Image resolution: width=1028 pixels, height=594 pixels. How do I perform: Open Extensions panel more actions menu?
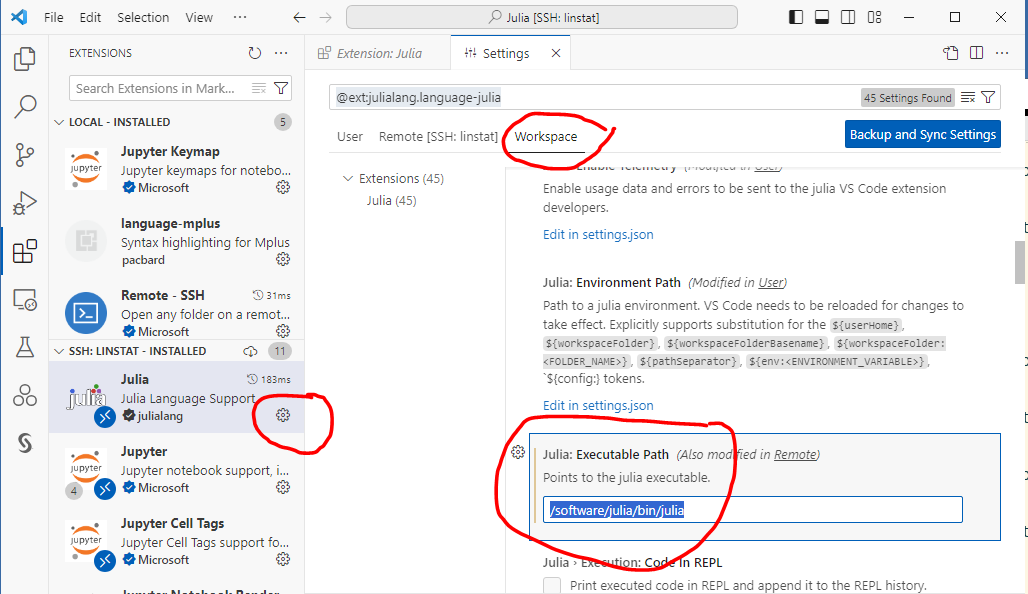[x=281, y=53]
